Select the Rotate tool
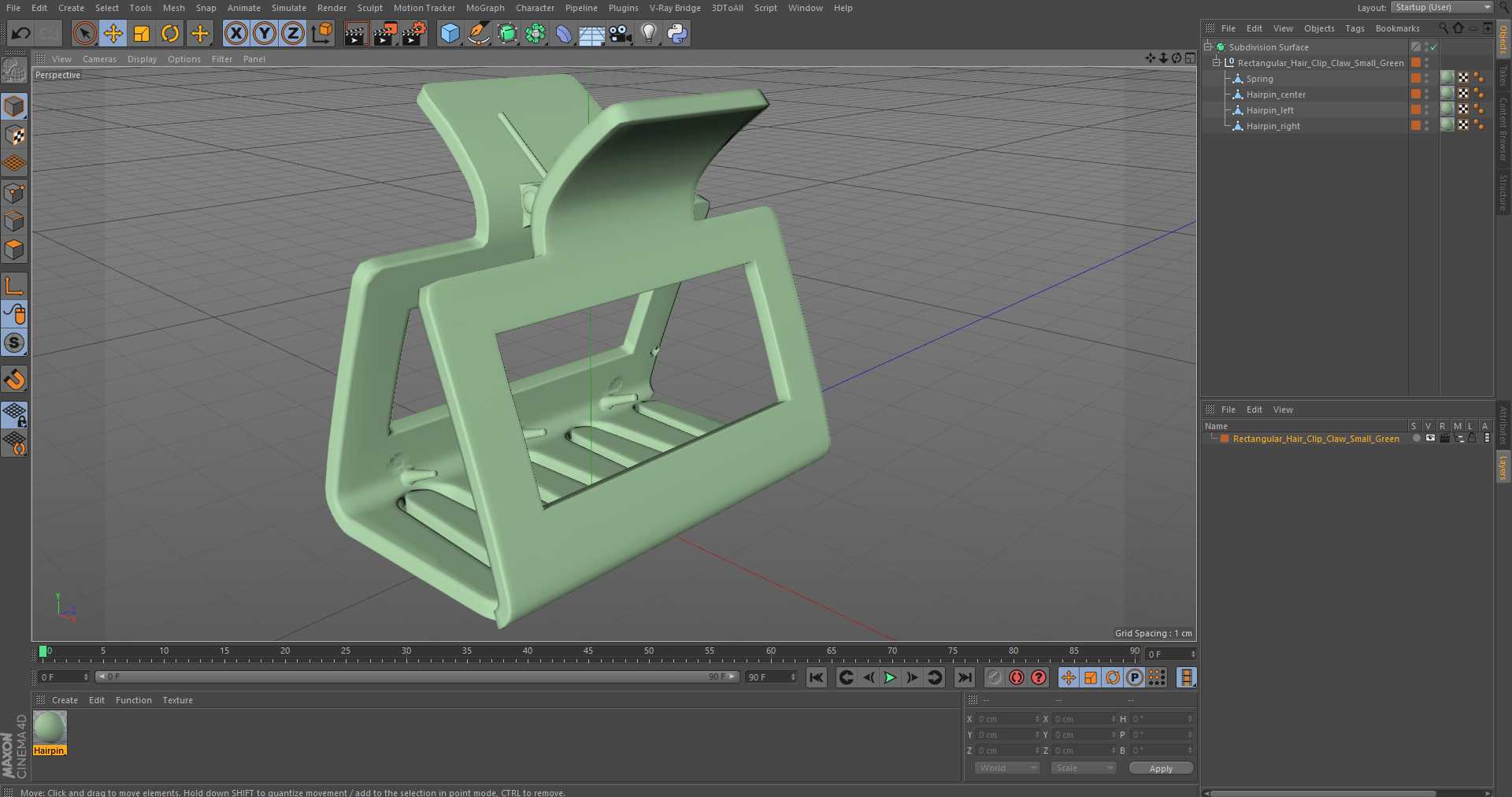This screenshot has width=1512, height=797. 170,33
